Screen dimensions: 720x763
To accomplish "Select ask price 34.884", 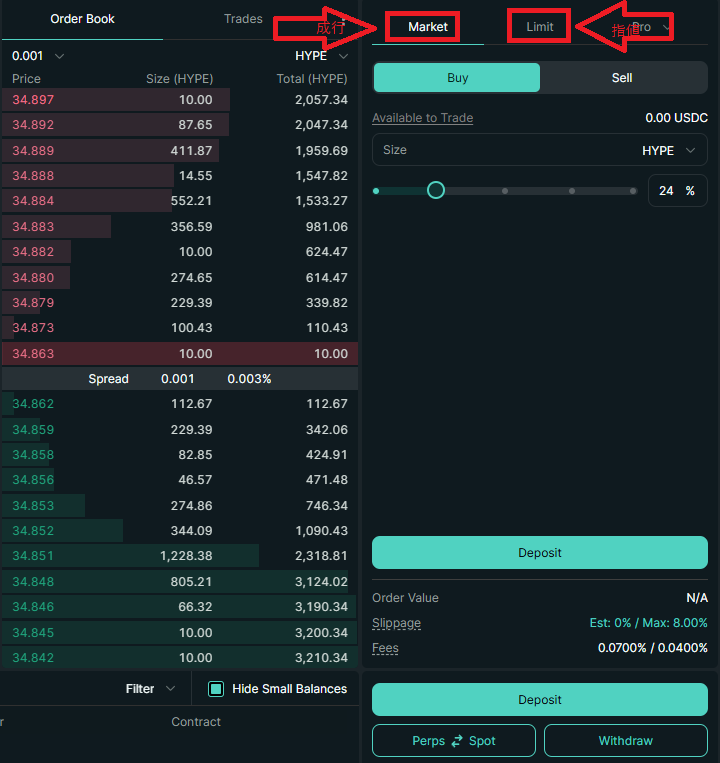I will 33,201.
